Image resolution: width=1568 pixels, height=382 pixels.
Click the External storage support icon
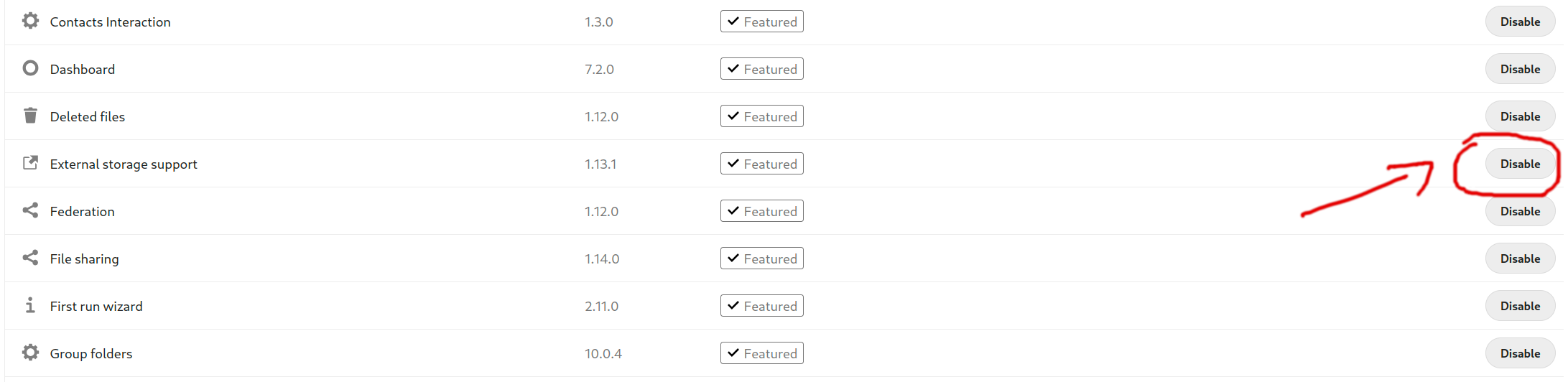(30, 163)
